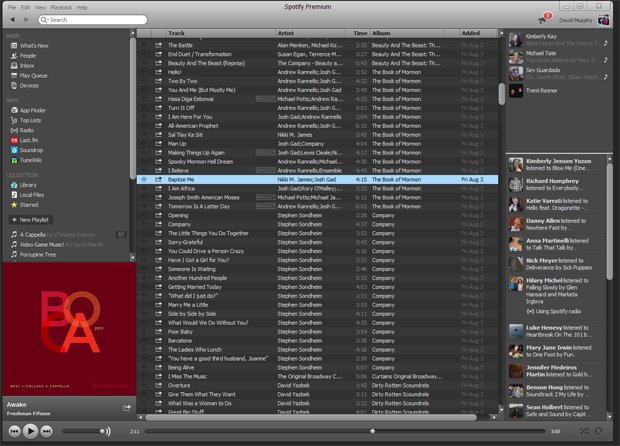This screenshot has height=446, width=620.
Task: Click the volume speaker icon
Action: pyautogui.click(x=106, y=431)
